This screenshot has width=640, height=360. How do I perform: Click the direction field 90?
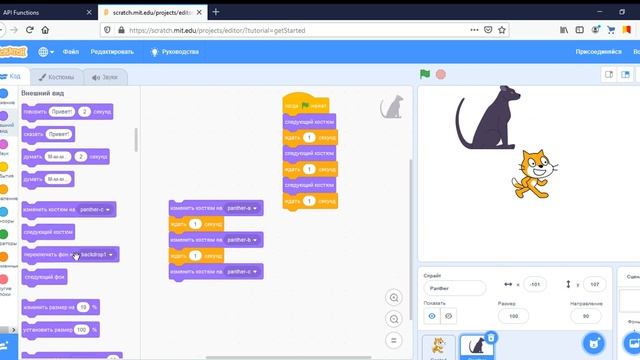586,316
